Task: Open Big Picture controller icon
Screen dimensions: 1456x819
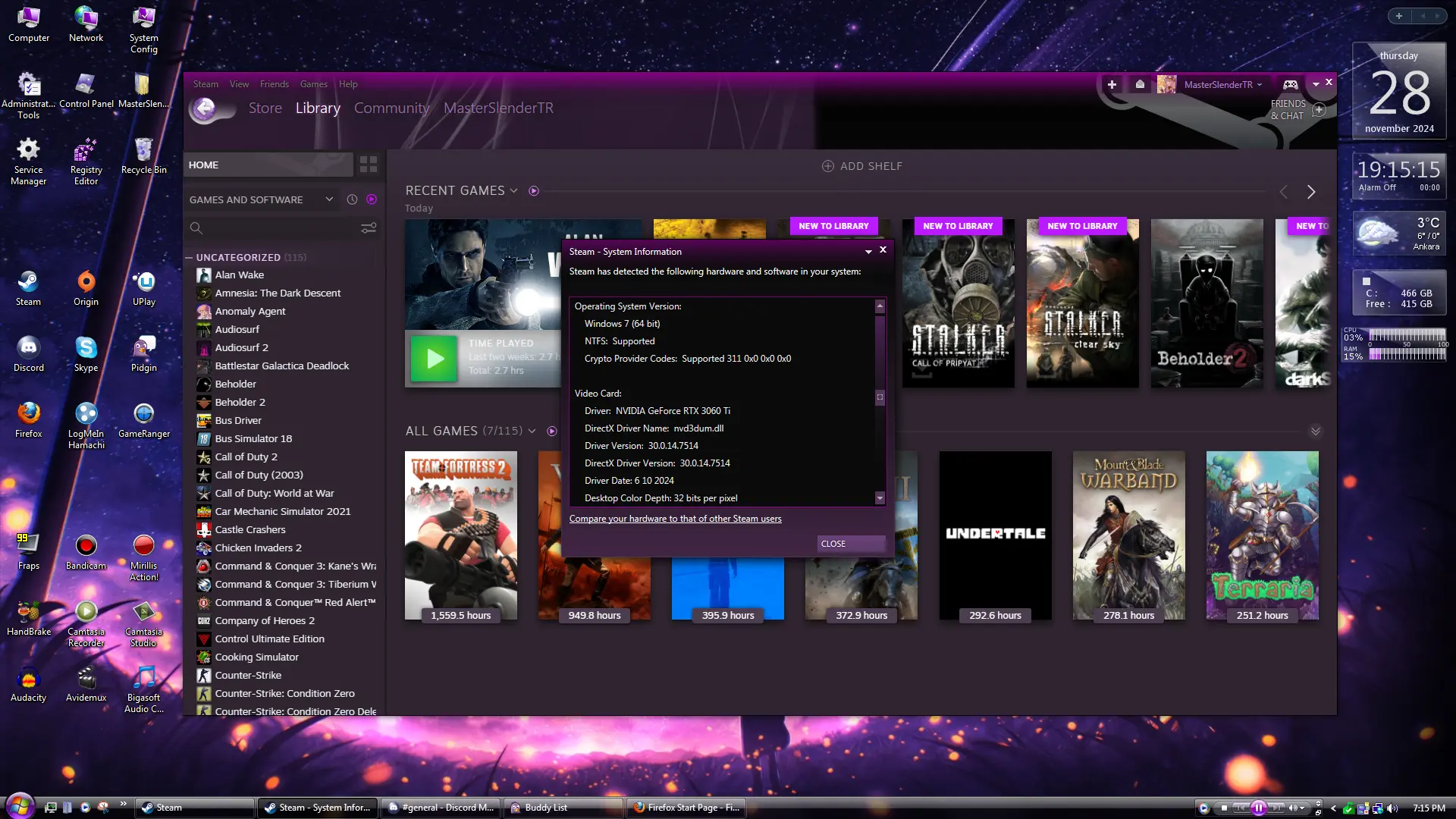Action: (x=1290, y=84)
